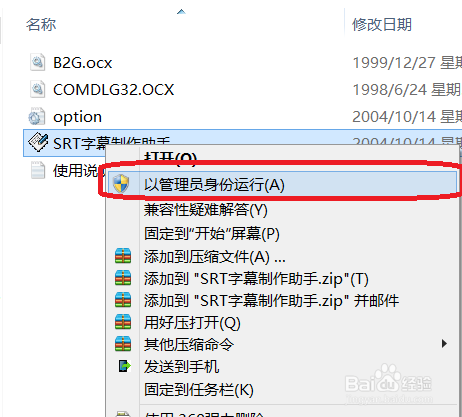
Task: Click the archive icon beside 用好压打开(Q)
Action: click(x=123, y=322)
